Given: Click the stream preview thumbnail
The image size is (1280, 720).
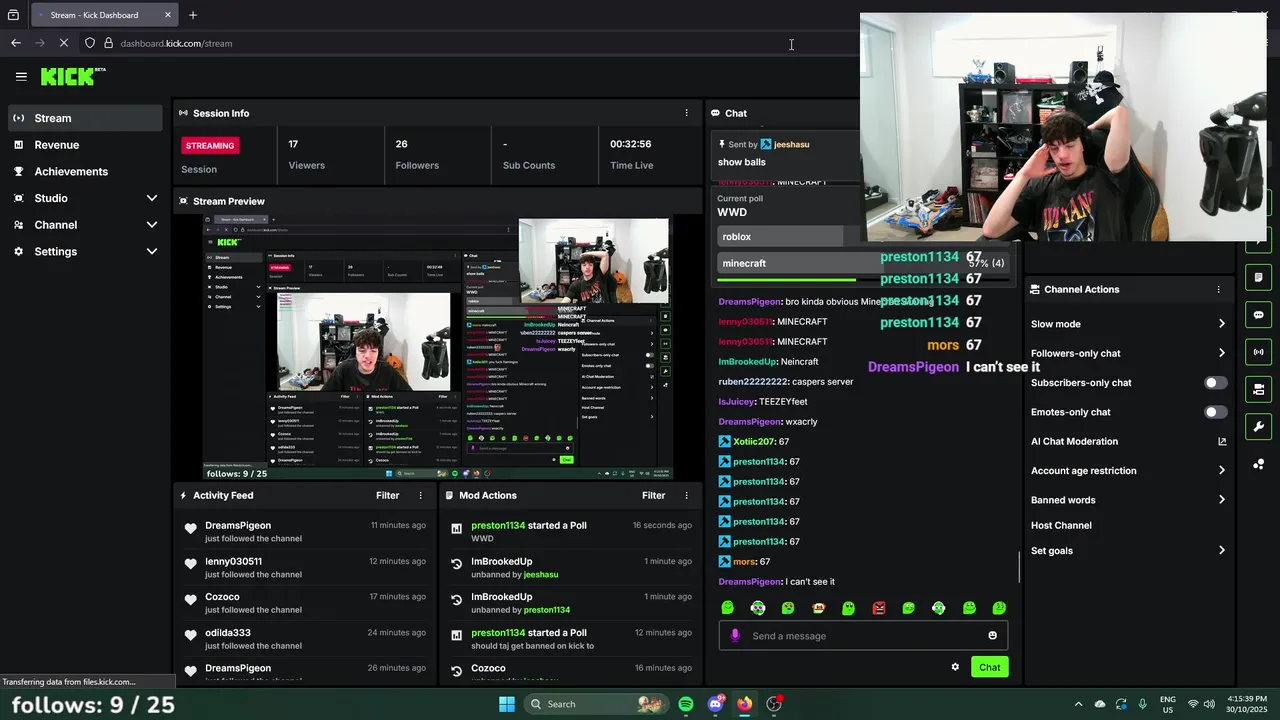Looking at the screenshot, I should pos(438,347).
